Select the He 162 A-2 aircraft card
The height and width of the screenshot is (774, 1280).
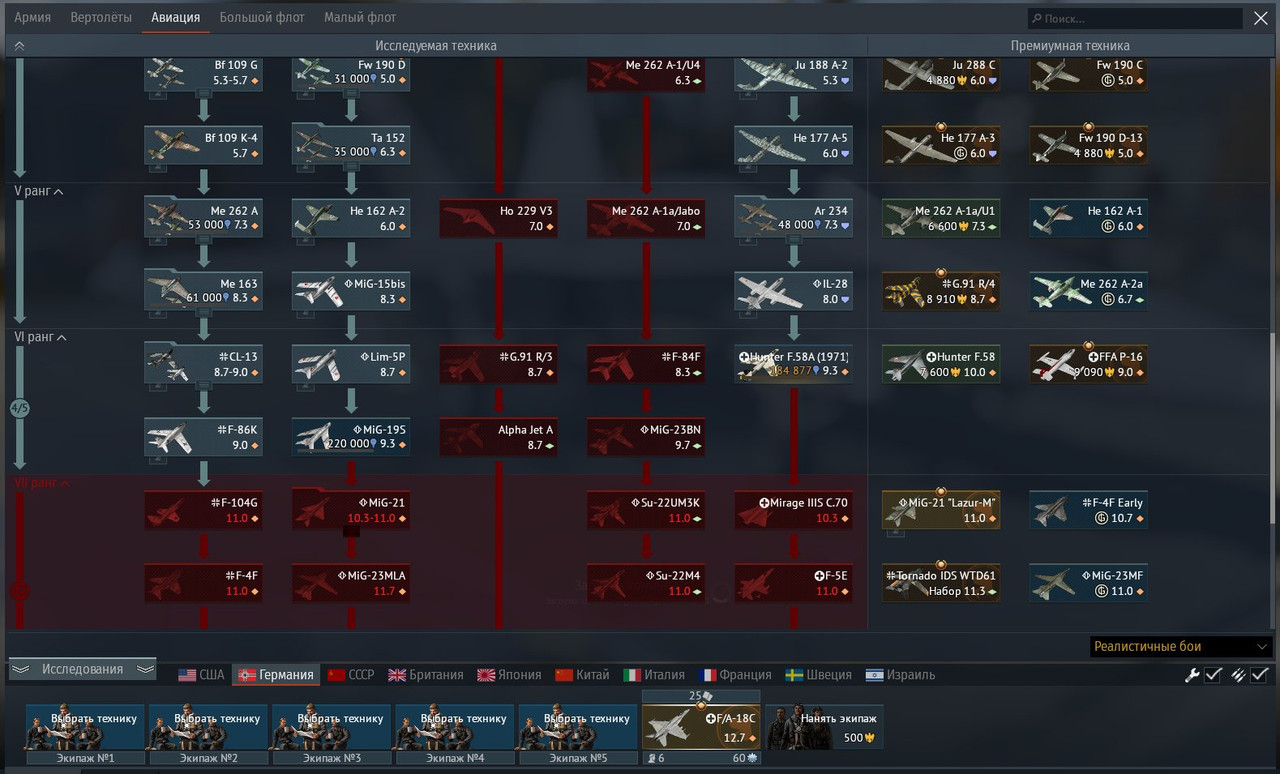point(351,218)
